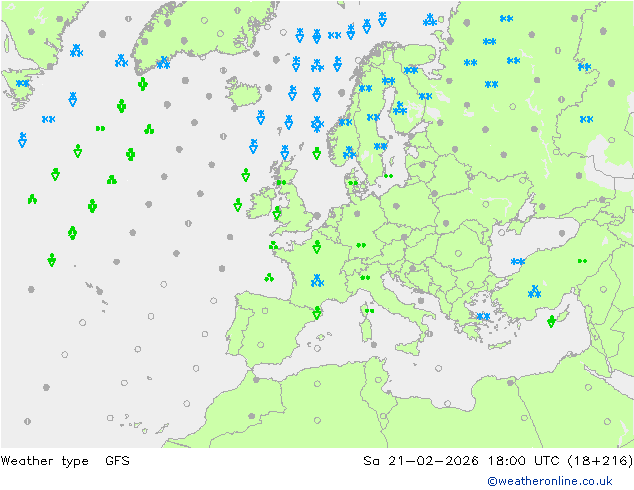Click the green rain dots over Denmark
Image resolution: width=634 pixels, height=490 pixels.
coord(353,183)
